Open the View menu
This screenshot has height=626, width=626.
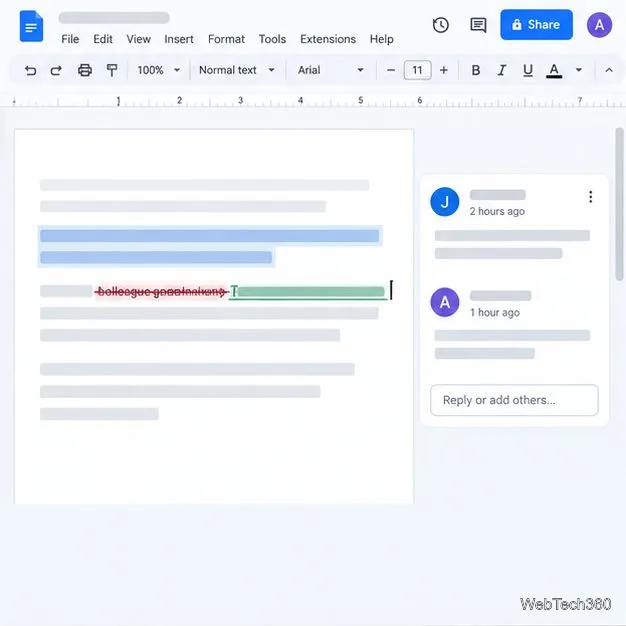(x=139, y=39)
